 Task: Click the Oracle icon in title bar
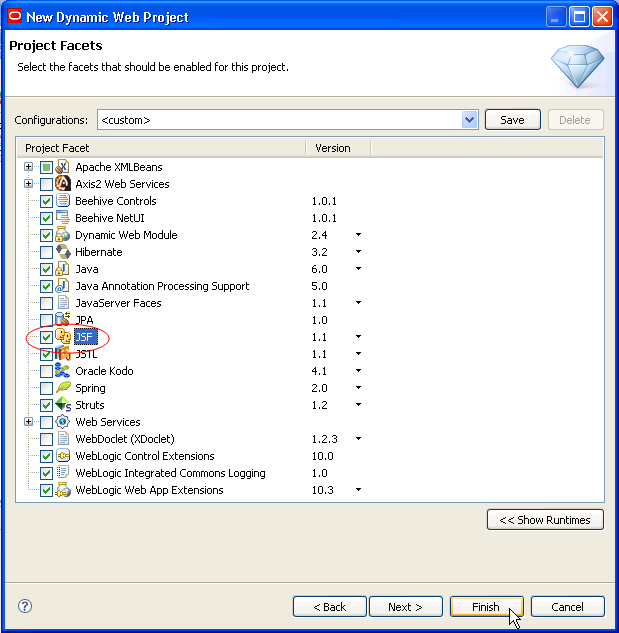click(15, 16)
